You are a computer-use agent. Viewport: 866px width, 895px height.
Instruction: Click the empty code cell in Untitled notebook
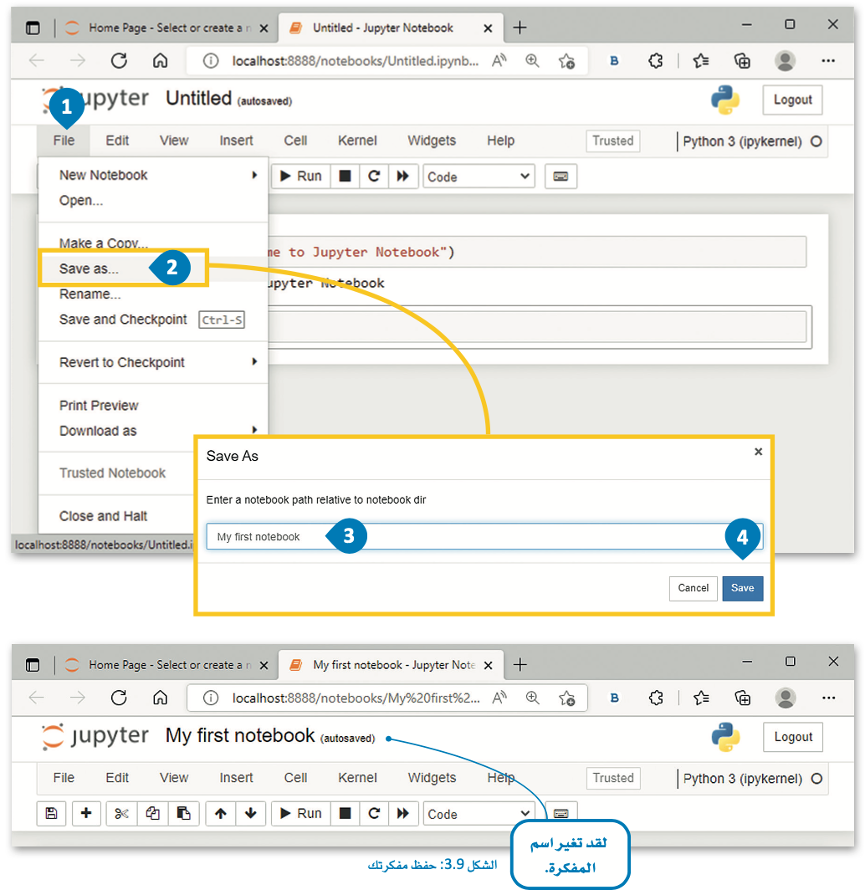539,326
